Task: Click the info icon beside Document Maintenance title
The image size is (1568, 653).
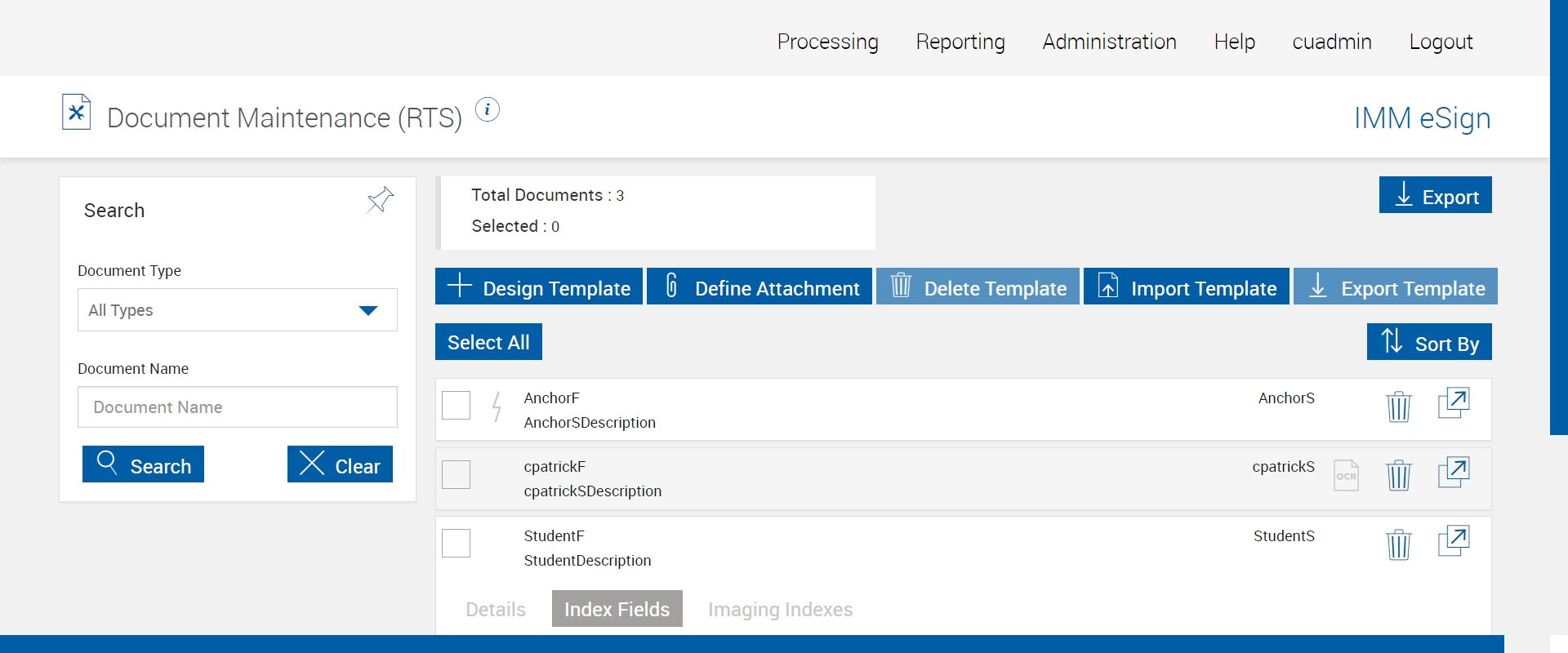Action: (x=488, y=109)
